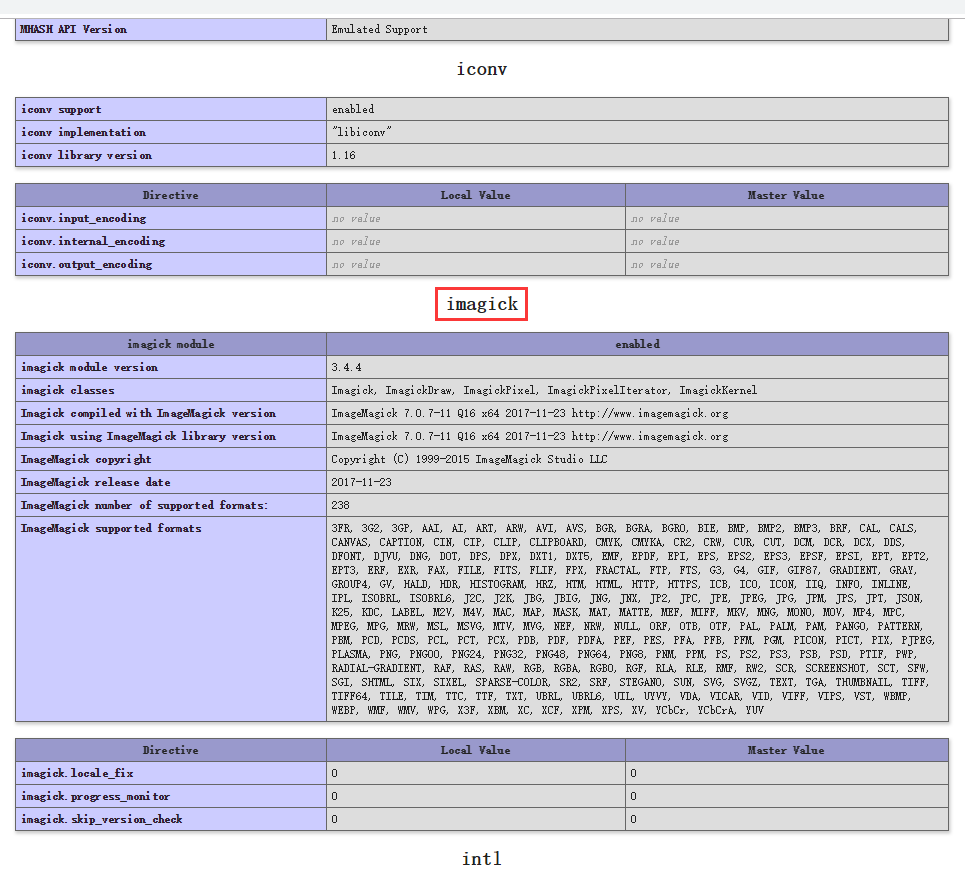The height and width of the screenshot is (879, 965).
Task: Select the imagick.progress_monitor directive
Action: point(95,796)
